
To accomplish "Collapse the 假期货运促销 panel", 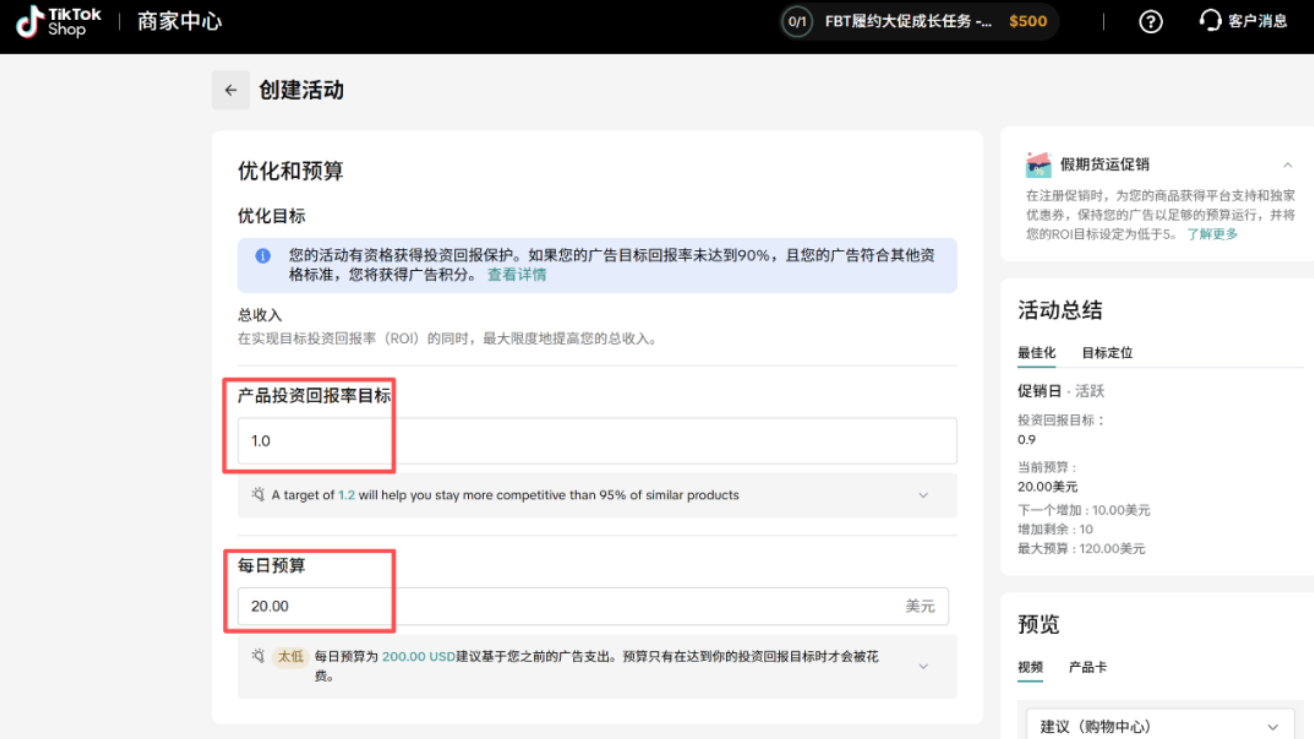I will [1289, 164].
